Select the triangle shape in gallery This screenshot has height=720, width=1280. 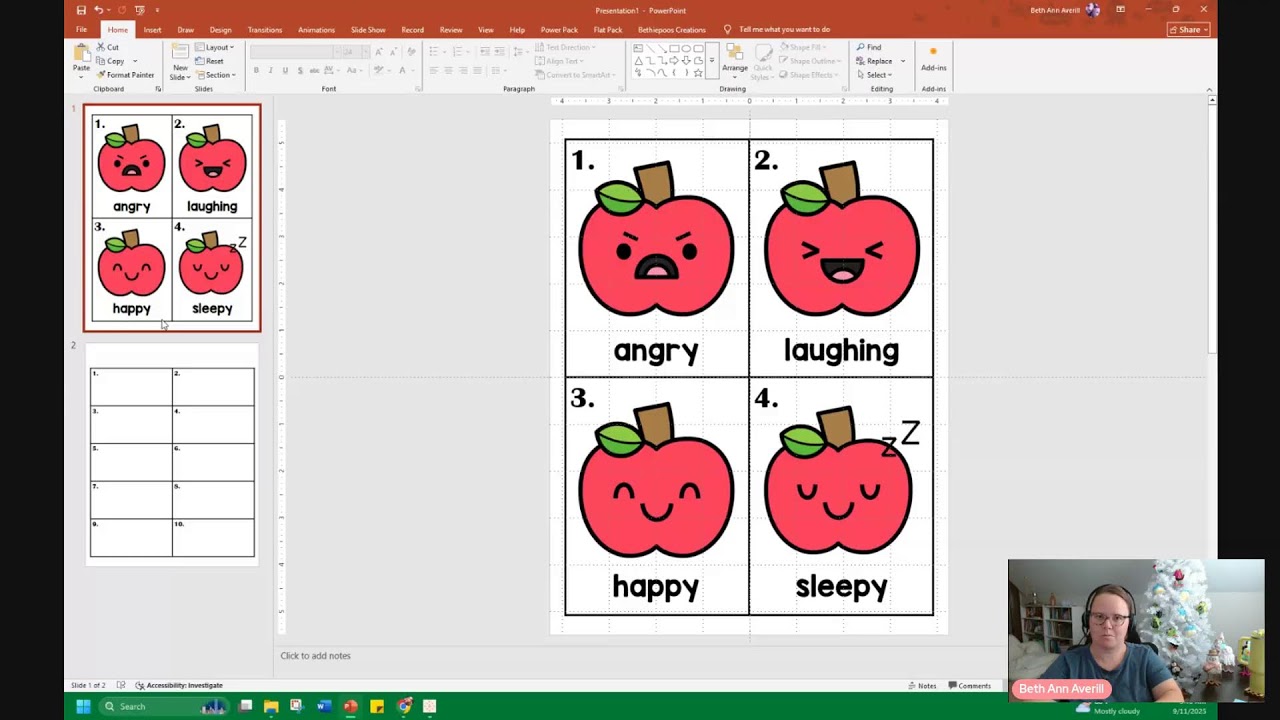coord(638,60)
